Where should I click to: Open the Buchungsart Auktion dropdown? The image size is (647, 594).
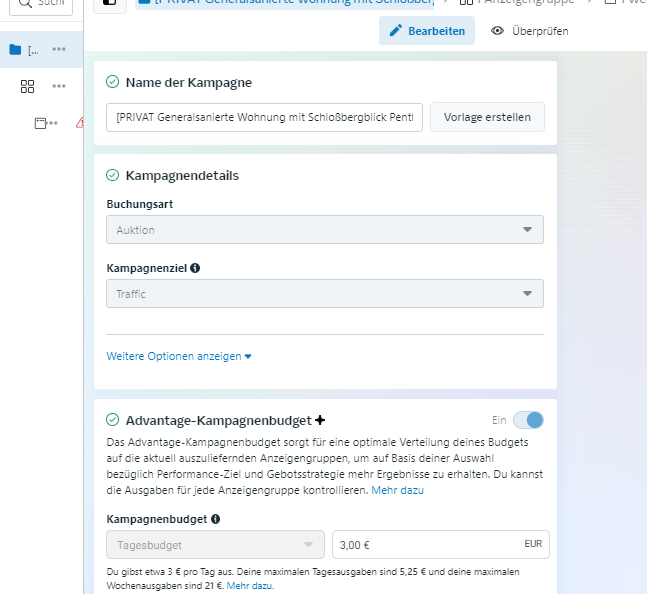(325, 229)
